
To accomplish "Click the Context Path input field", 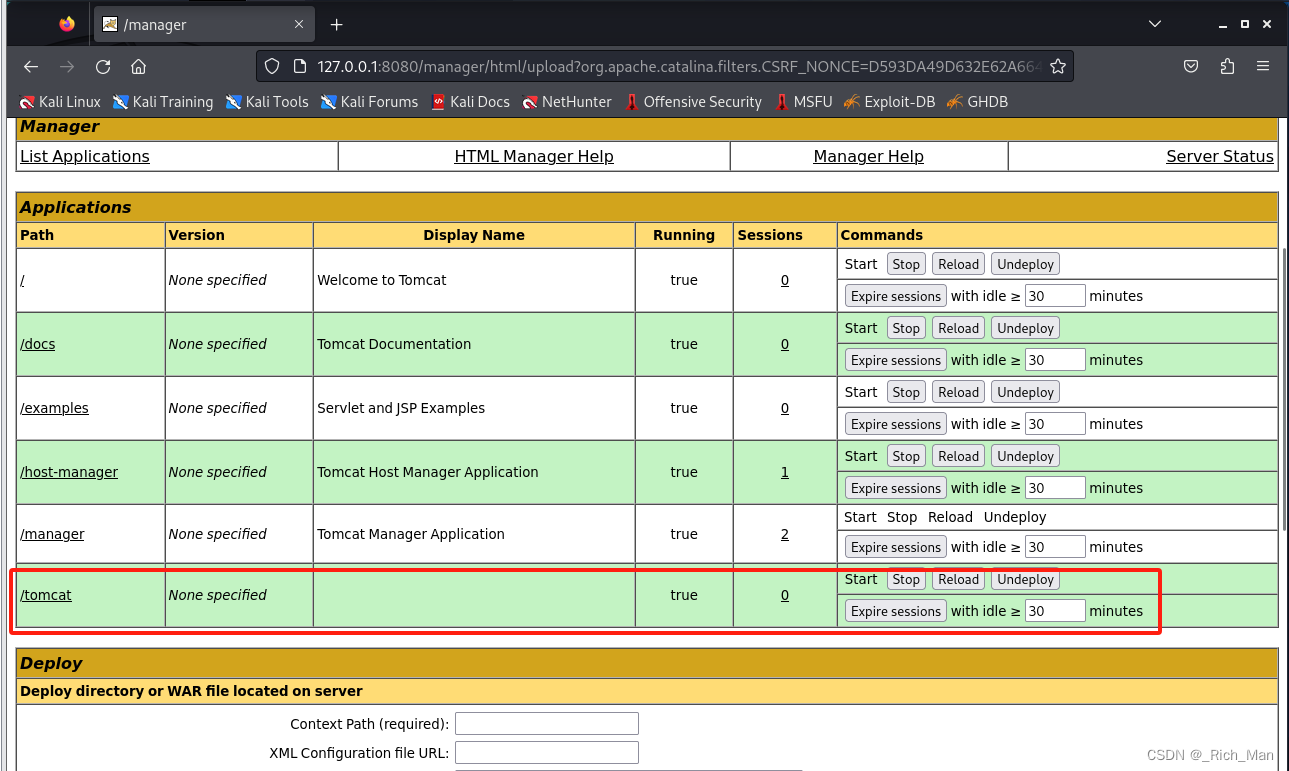I will pyautogui.click(x=546, y=723).
